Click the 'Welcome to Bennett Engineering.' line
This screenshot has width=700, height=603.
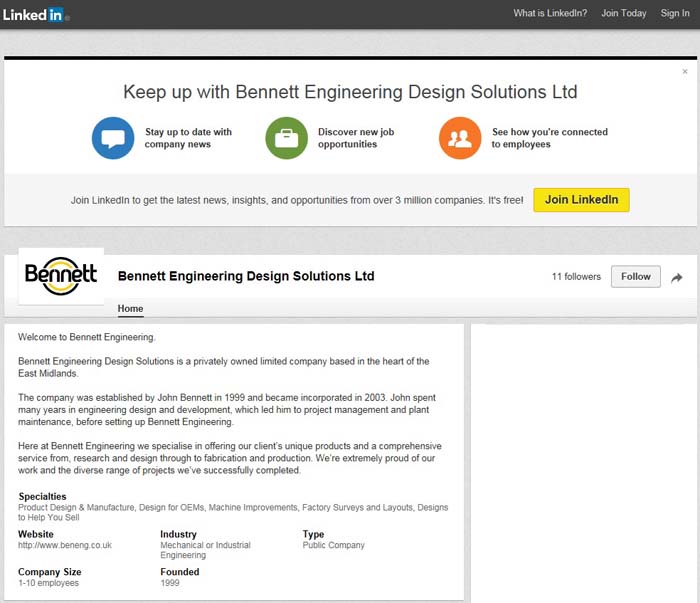tap(87, 337)
